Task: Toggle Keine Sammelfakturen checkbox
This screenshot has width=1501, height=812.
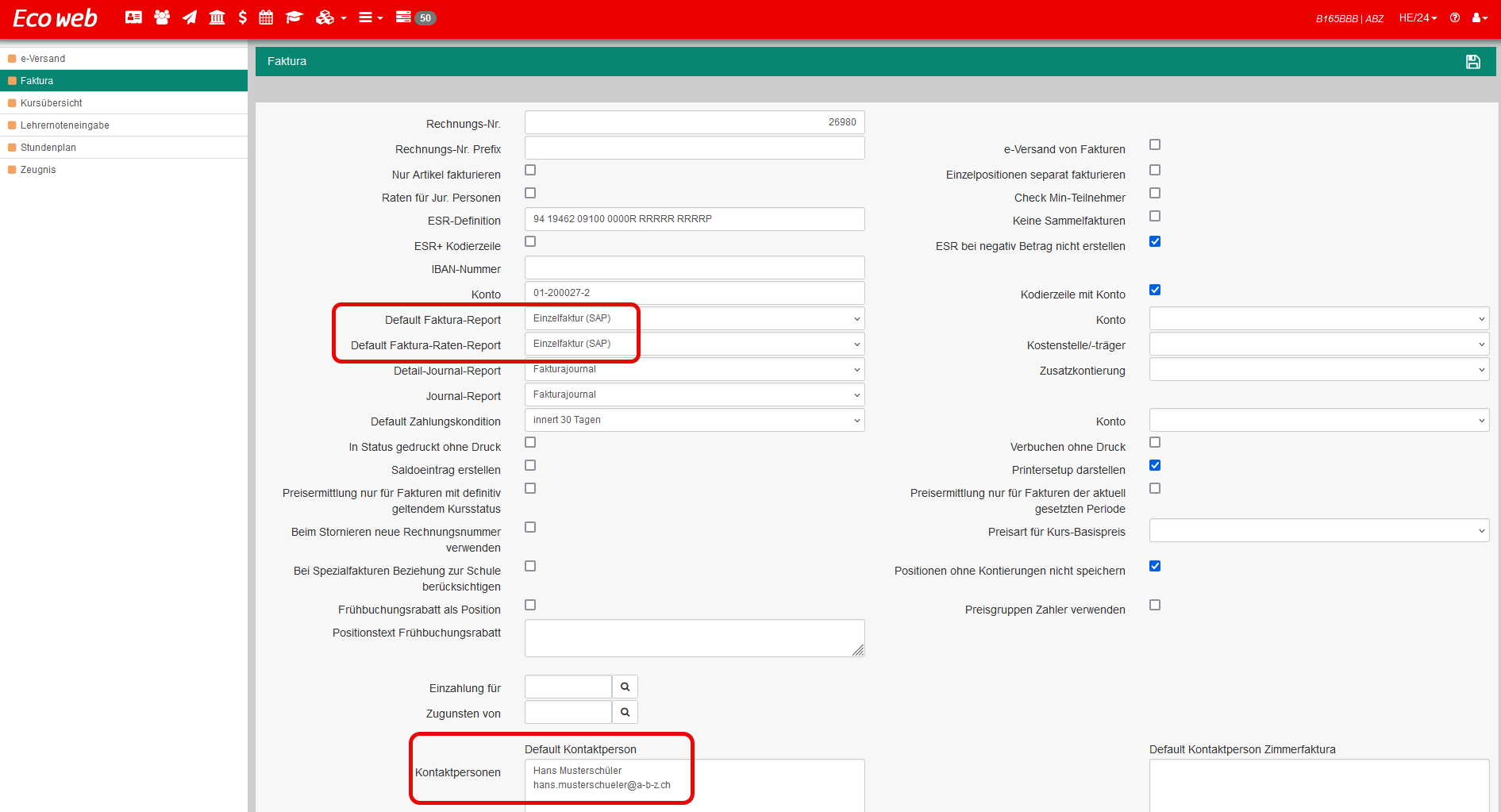Action: click(x=1155, y=216)
